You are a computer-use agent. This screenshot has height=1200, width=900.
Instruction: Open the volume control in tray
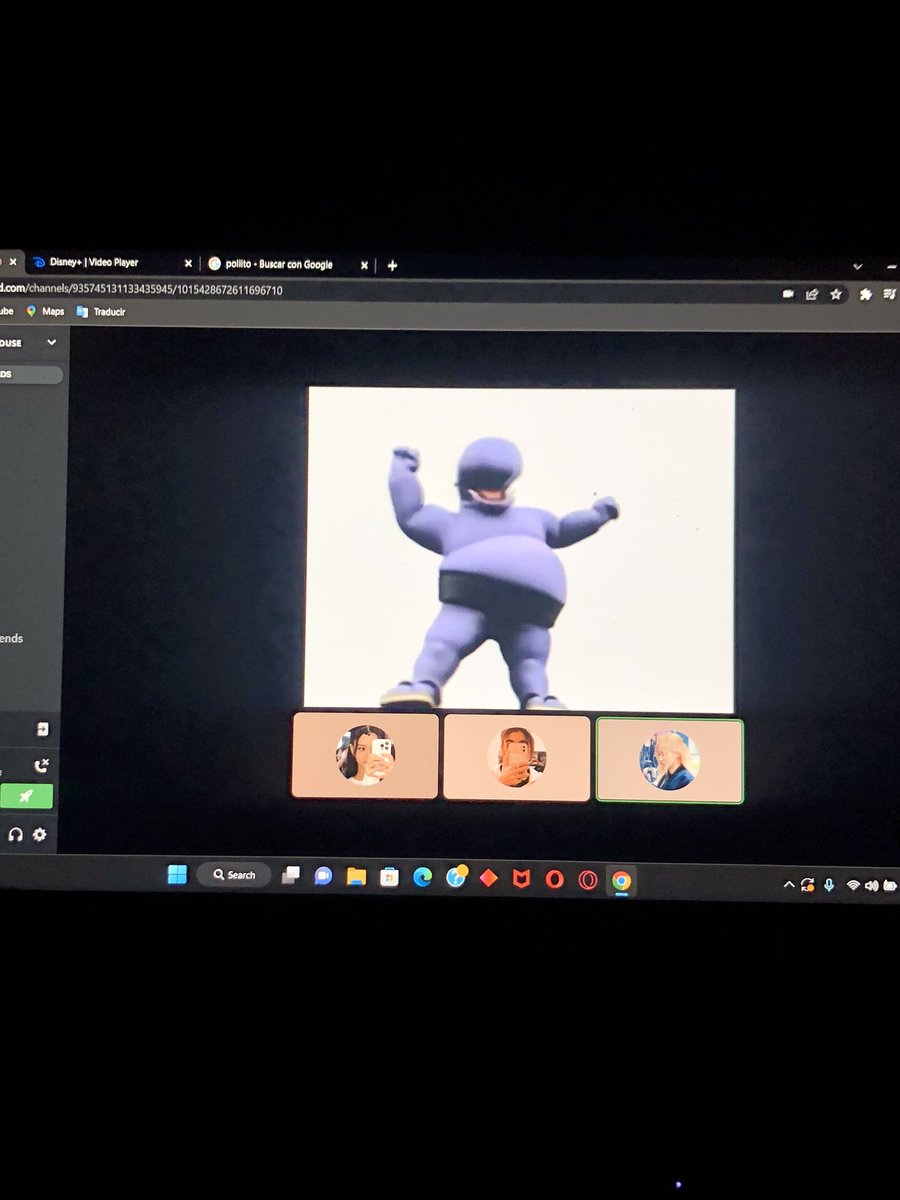(x=871, y=886)
